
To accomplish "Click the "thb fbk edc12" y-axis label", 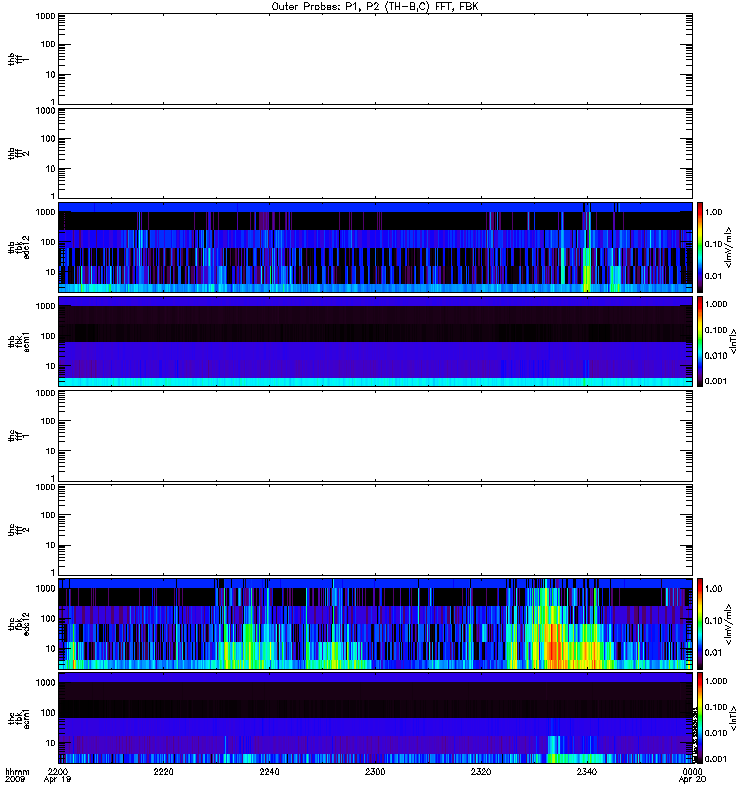I will (19, 247).
